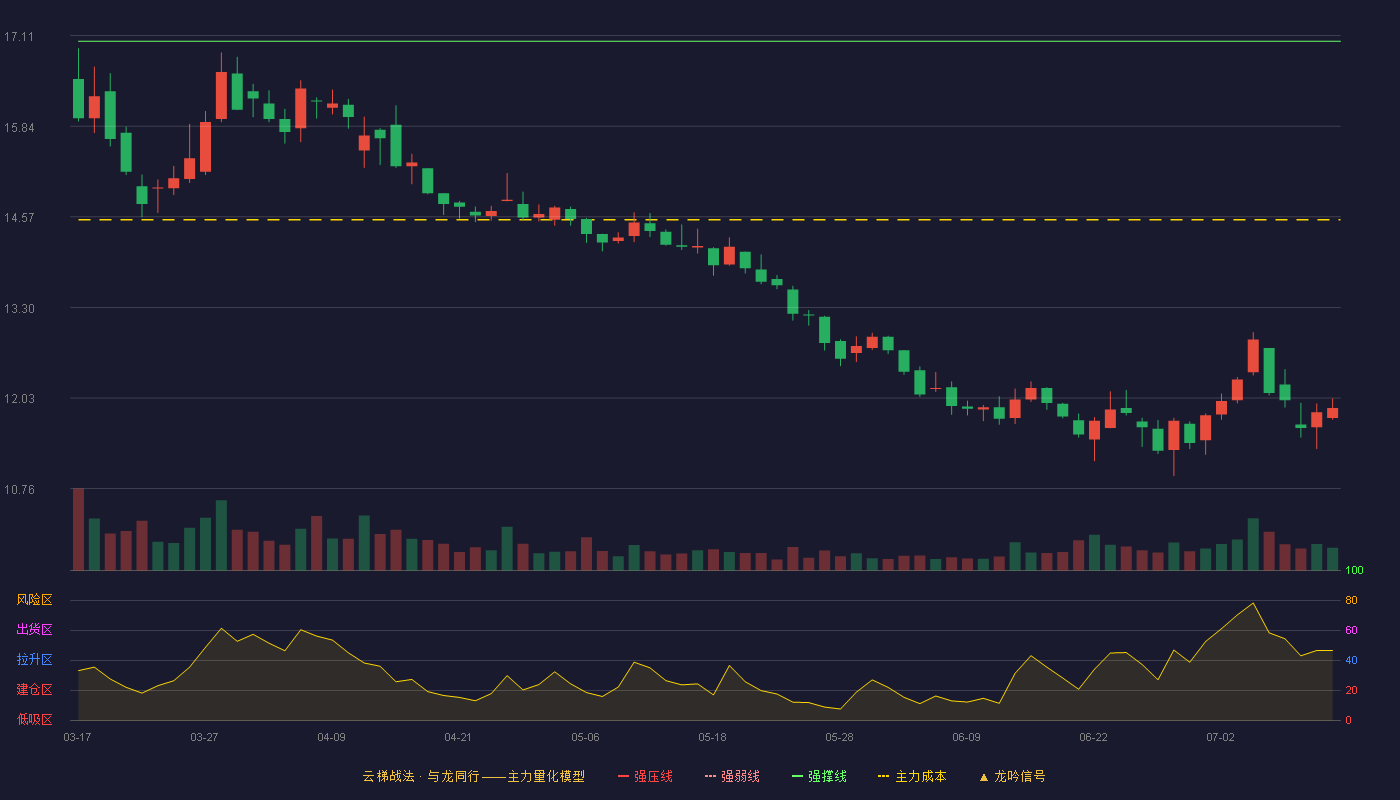Select the 04-21 date label

click(x=458, y=737)
